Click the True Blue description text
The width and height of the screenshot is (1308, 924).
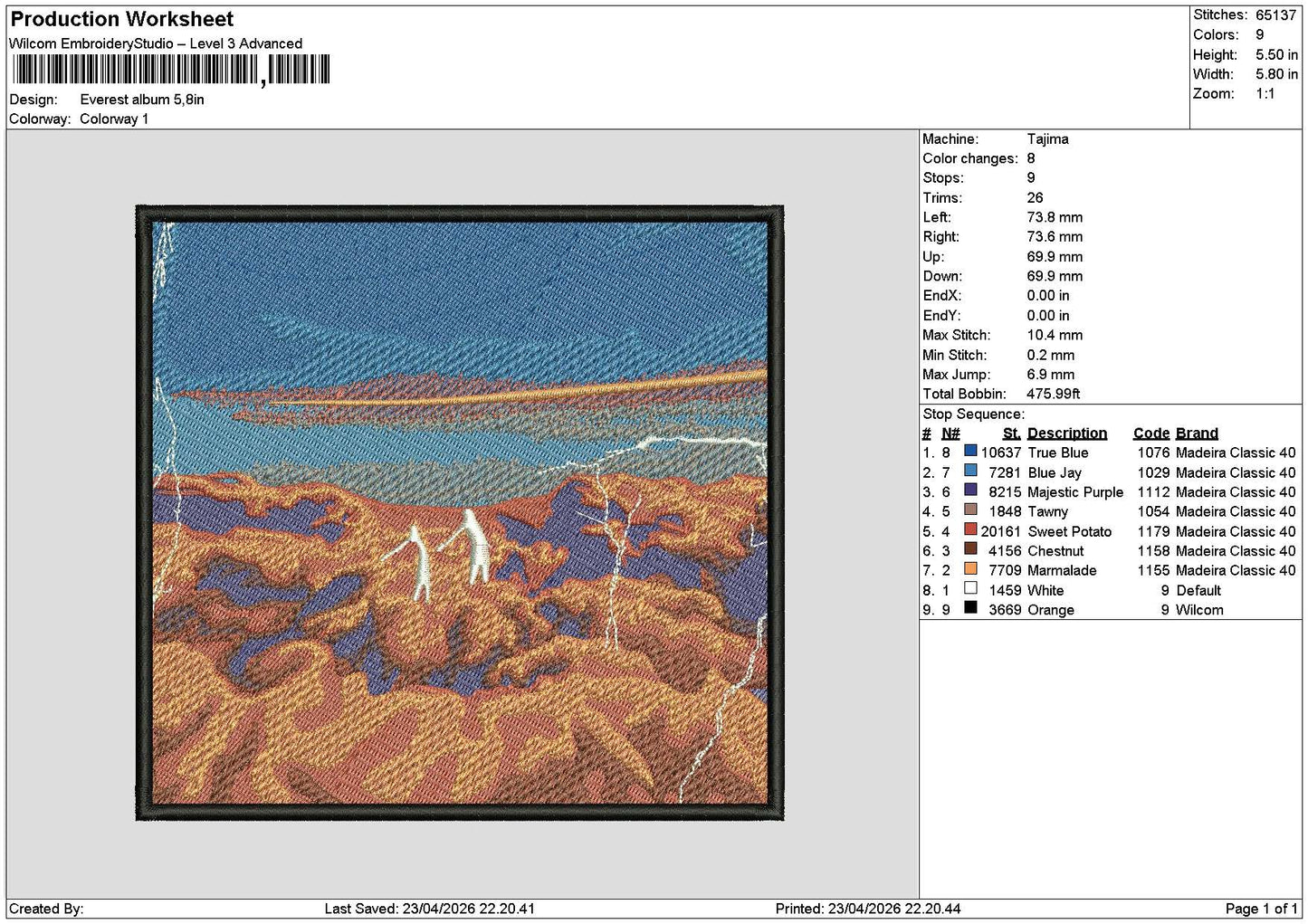(1058, 453)
